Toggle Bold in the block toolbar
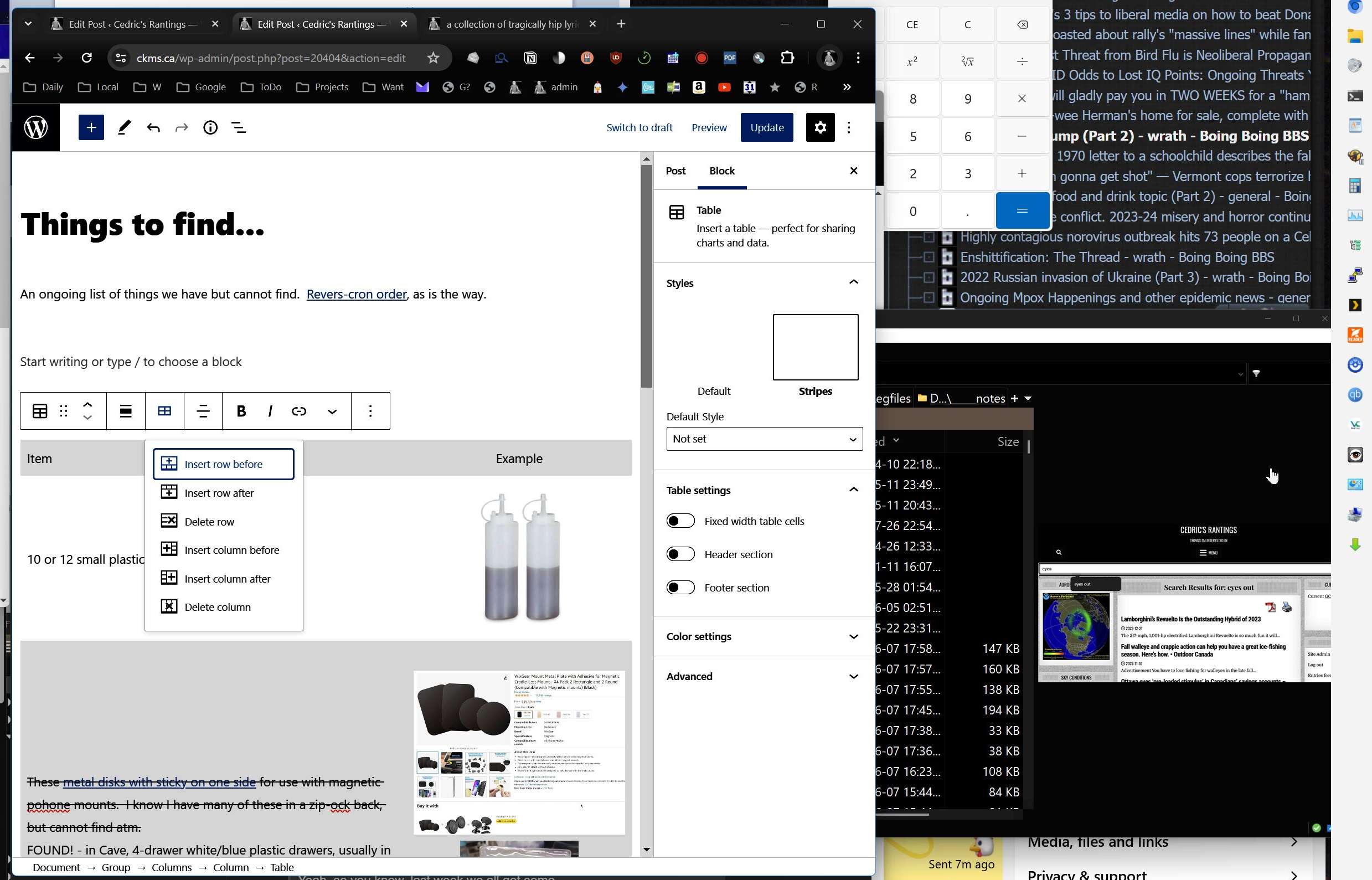The width and height of the screenshot is (1372, 880). click(241, 411)
